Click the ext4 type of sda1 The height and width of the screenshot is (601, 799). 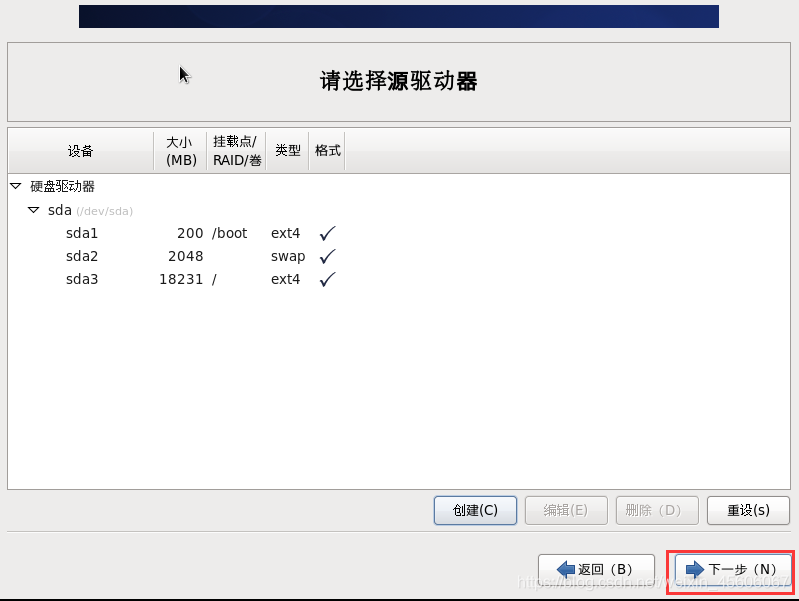(x=285, y=233)
